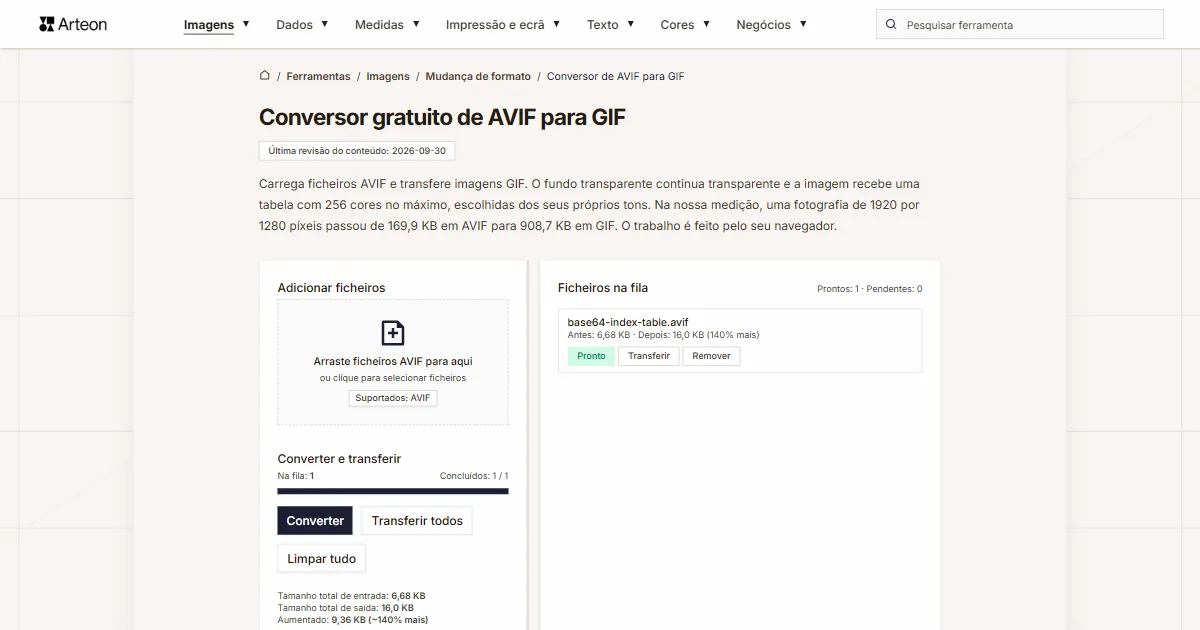The image size is (1200, 630).
Task: Click the Na fila: 1 text
Action: tap(296, 476)
